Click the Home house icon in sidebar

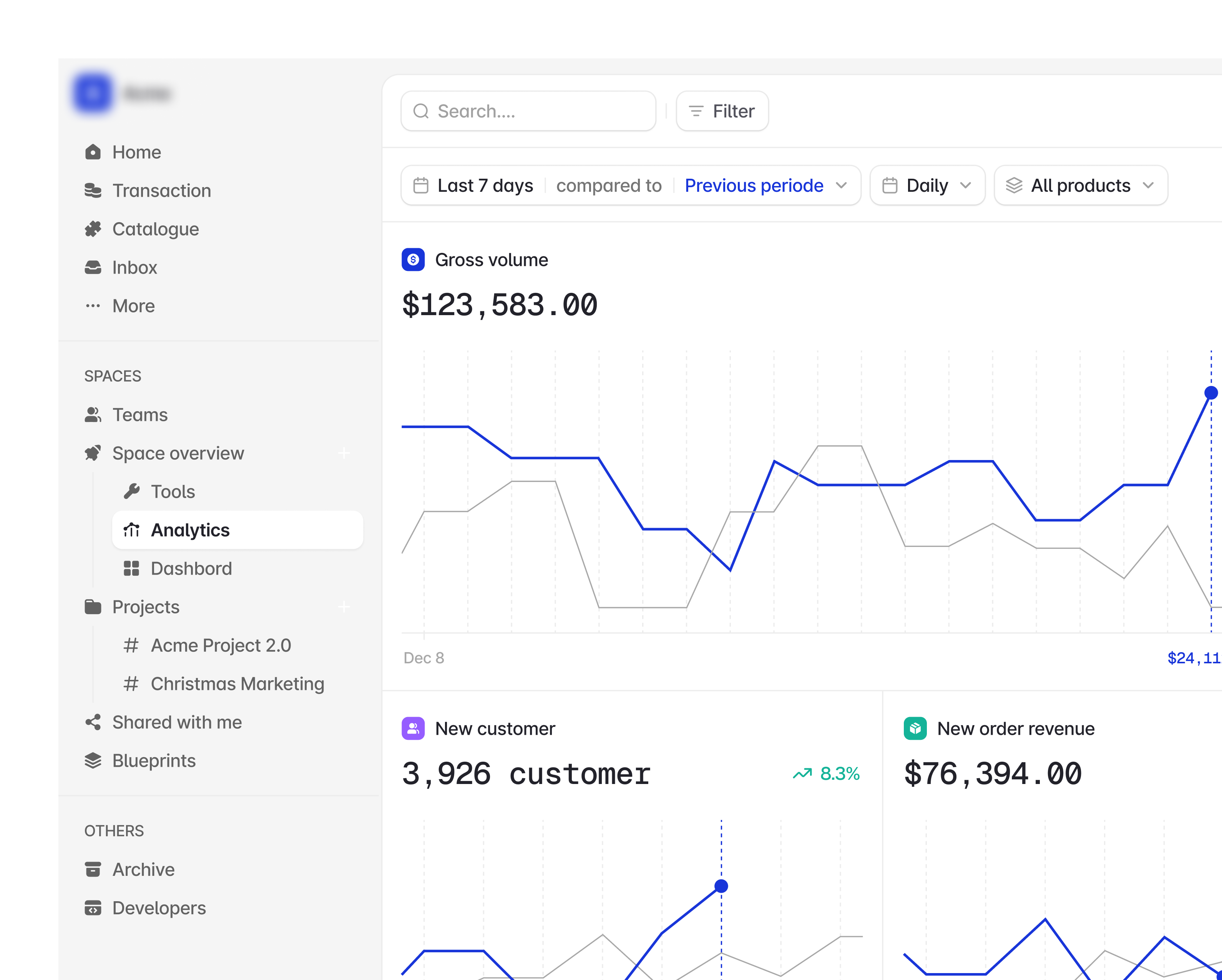click(93, 152)
